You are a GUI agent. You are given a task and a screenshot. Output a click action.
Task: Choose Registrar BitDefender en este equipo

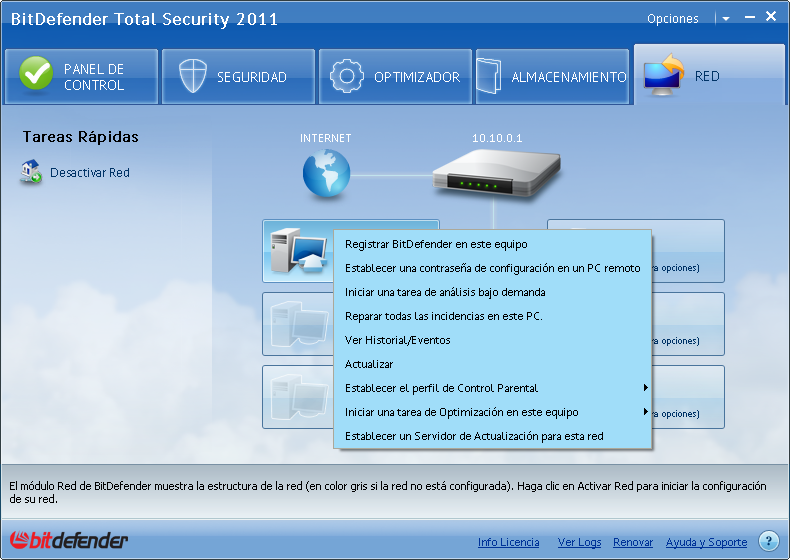point(436,244)
